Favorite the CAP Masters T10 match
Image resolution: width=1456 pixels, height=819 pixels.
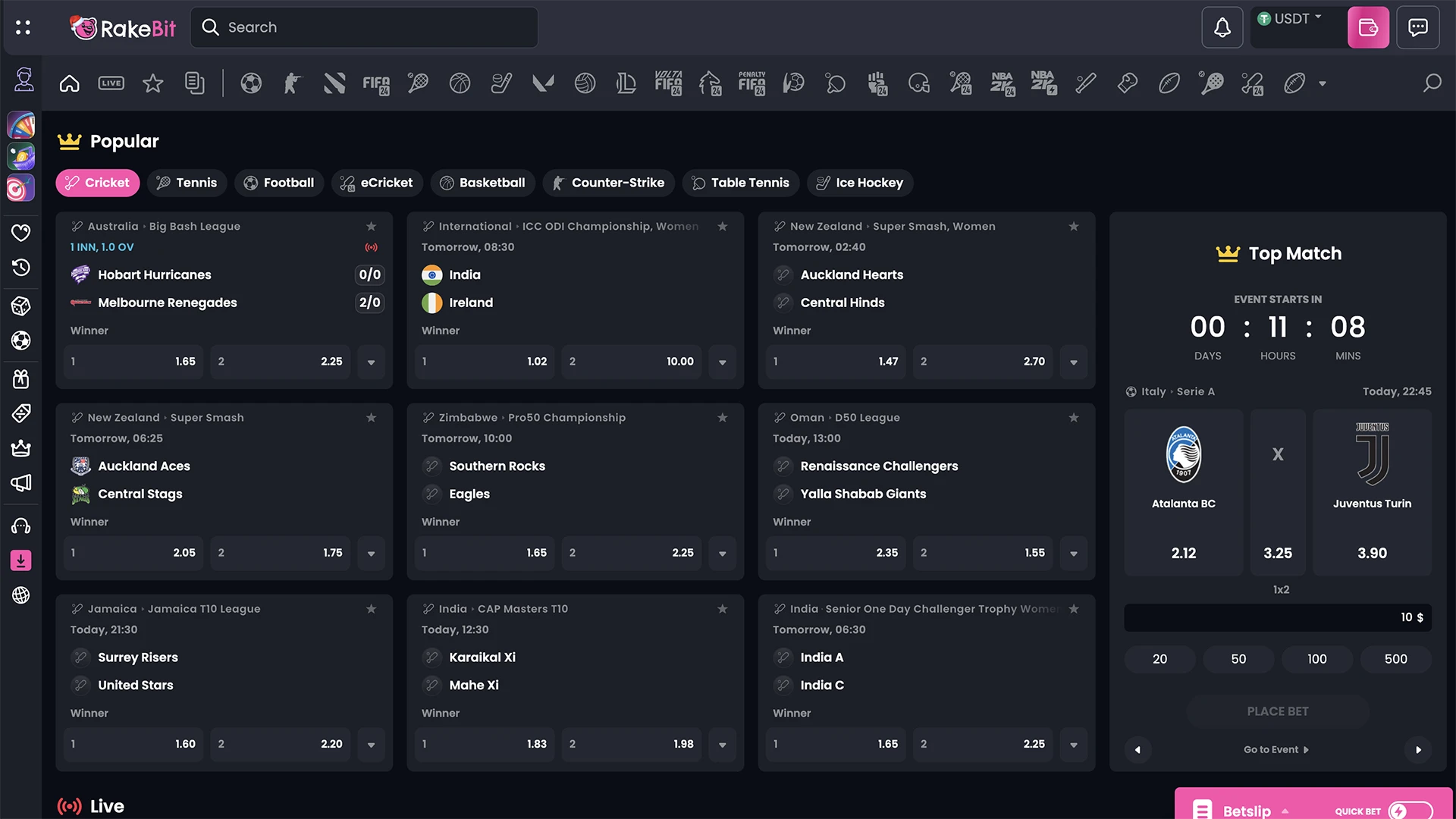722,608
